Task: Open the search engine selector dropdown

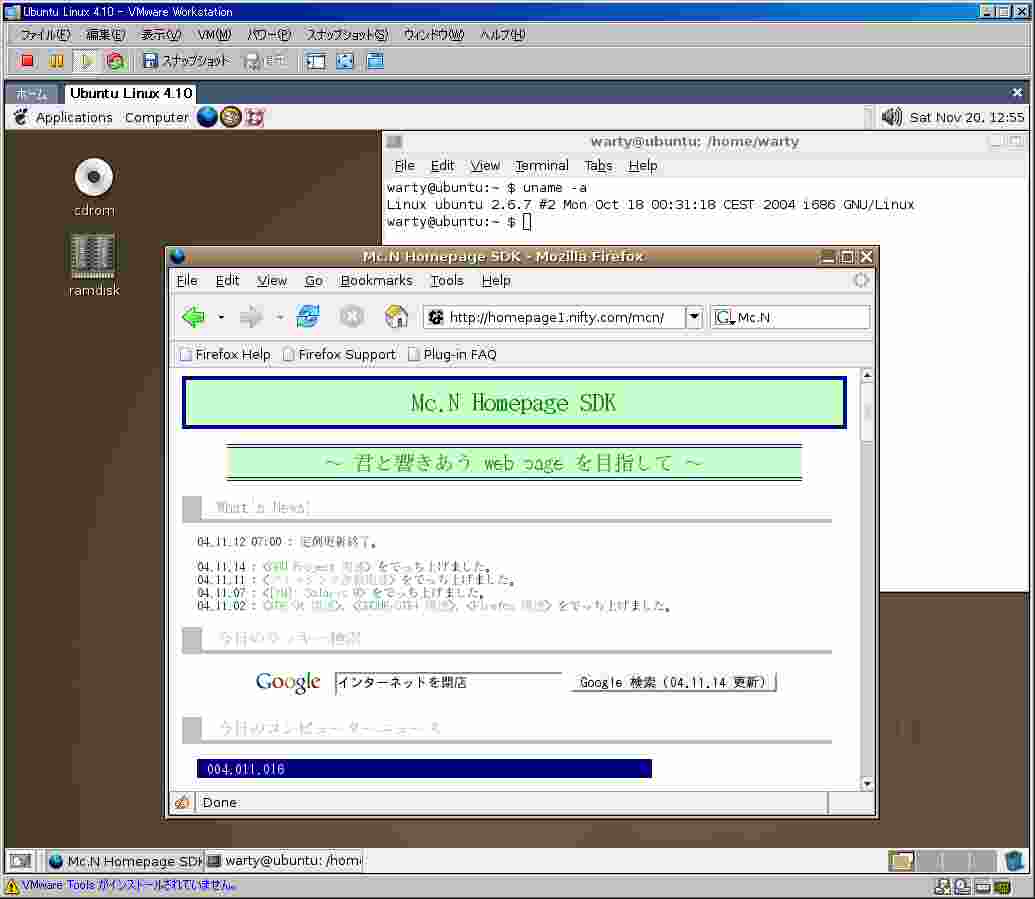Action: coord(725,318)
